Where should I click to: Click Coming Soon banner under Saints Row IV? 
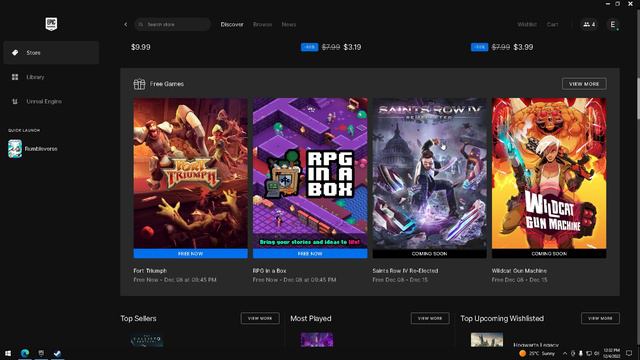429,253
